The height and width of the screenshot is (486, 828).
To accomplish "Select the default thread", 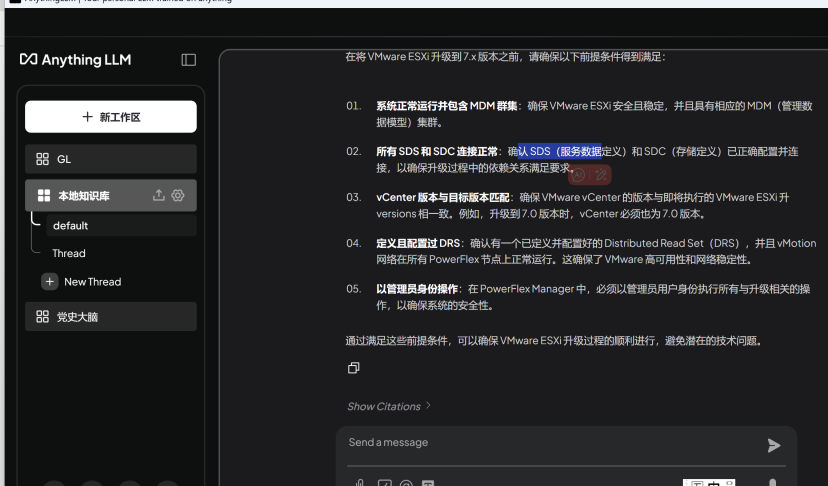I will click(121, 226).
